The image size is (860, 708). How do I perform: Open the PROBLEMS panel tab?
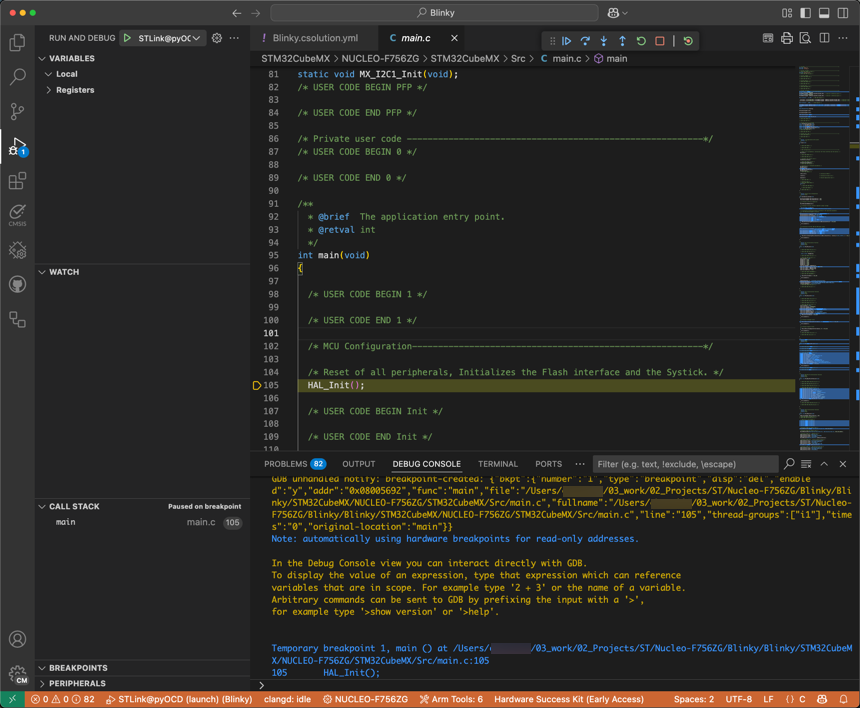295,464
